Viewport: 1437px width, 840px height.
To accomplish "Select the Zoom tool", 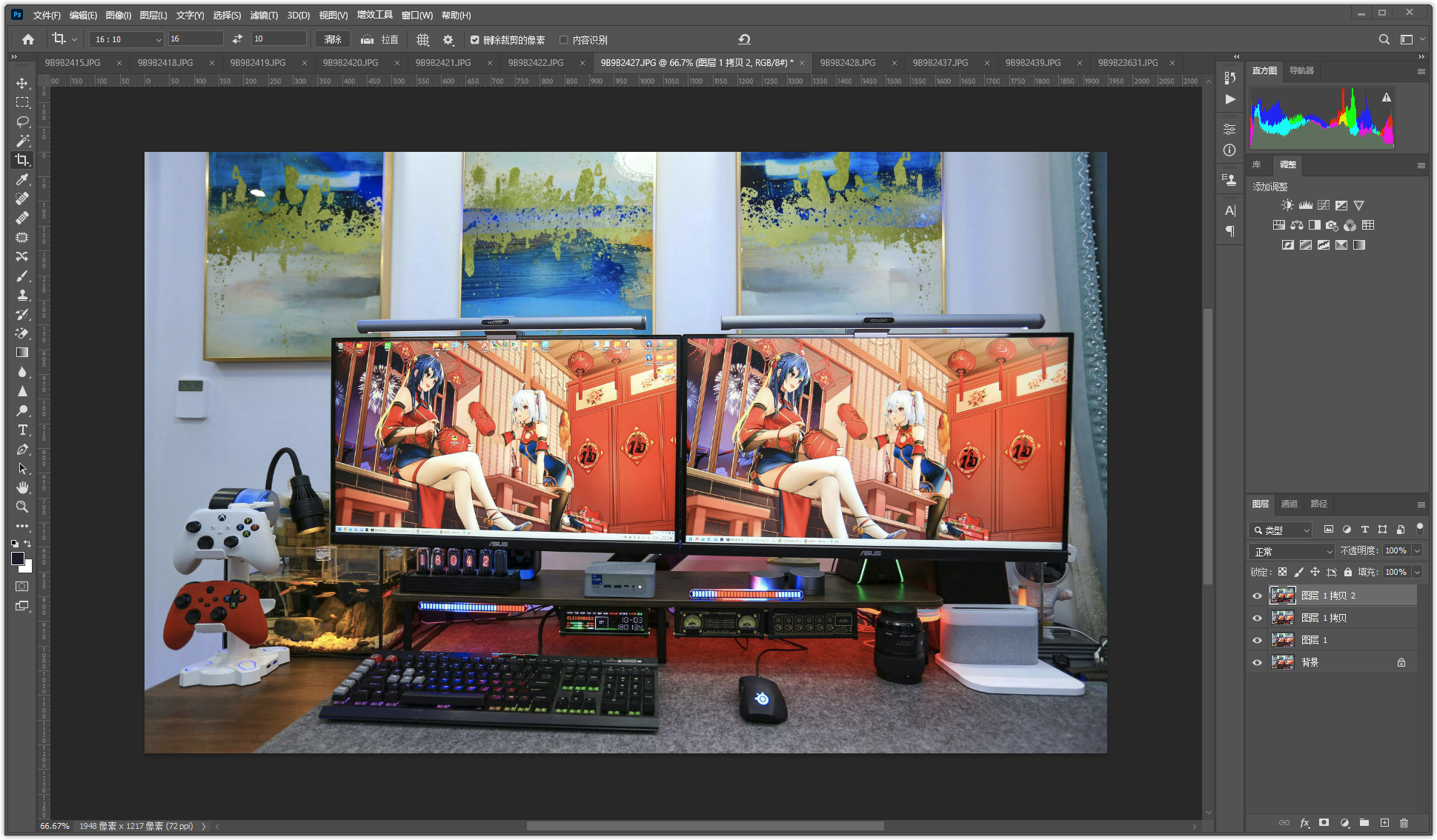I will click(x=22, y=507).
